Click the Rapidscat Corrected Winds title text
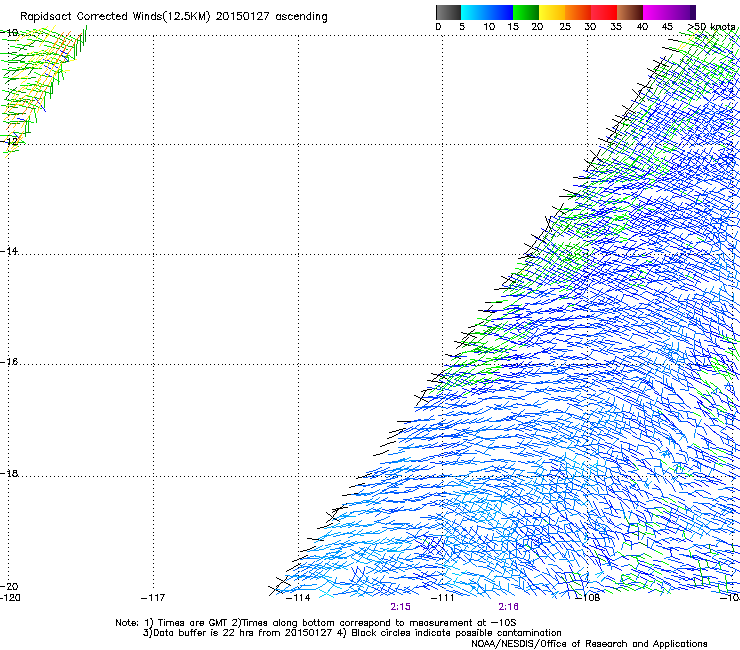This screenshot has width=740, height=650. [x=174, y=17]
